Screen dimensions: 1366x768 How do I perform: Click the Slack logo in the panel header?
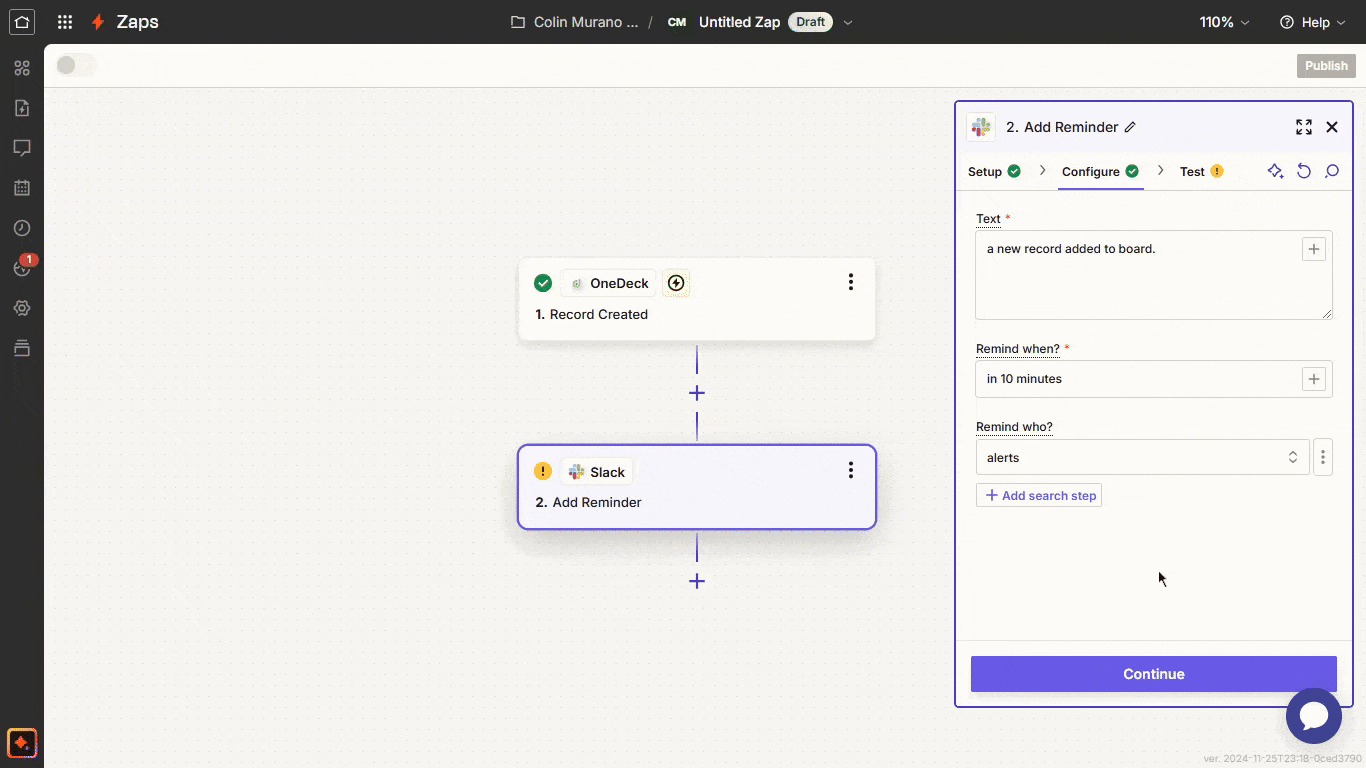tap(981, 127)
